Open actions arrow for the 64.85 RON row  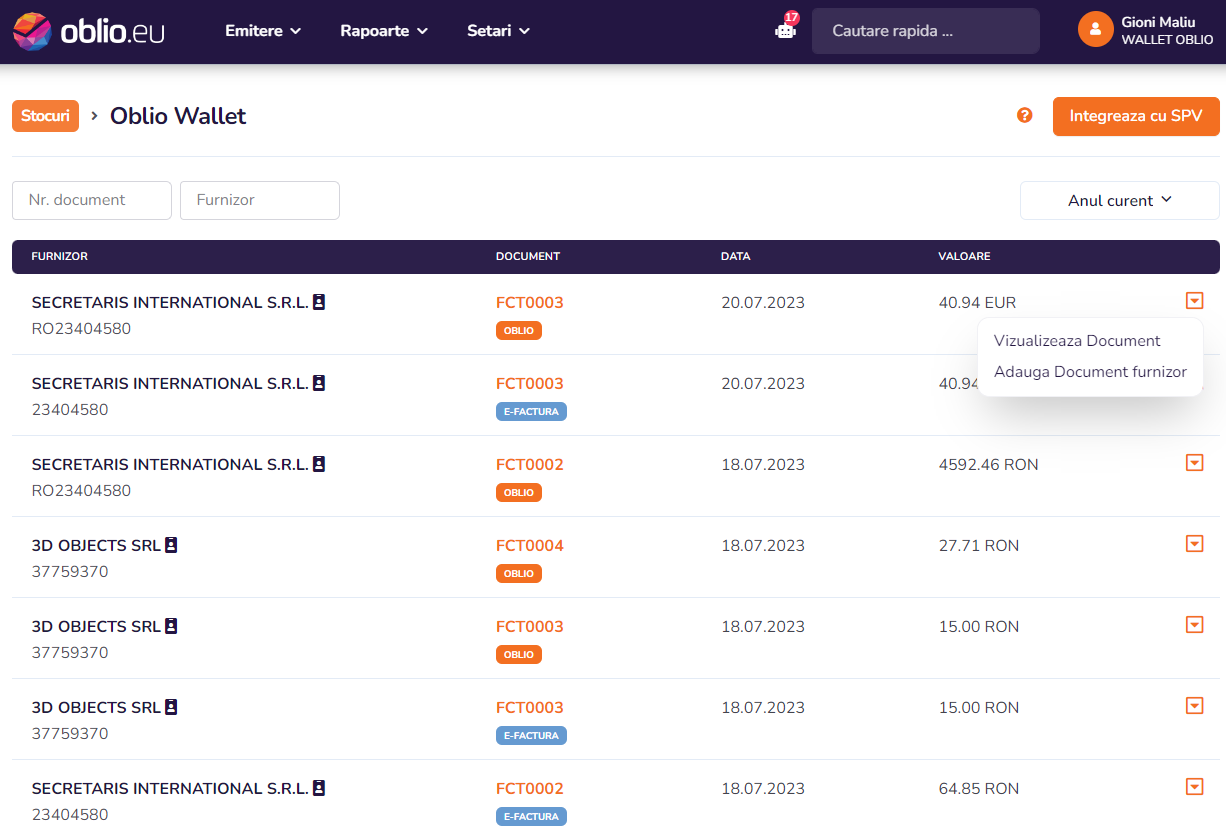point(1193,786)
